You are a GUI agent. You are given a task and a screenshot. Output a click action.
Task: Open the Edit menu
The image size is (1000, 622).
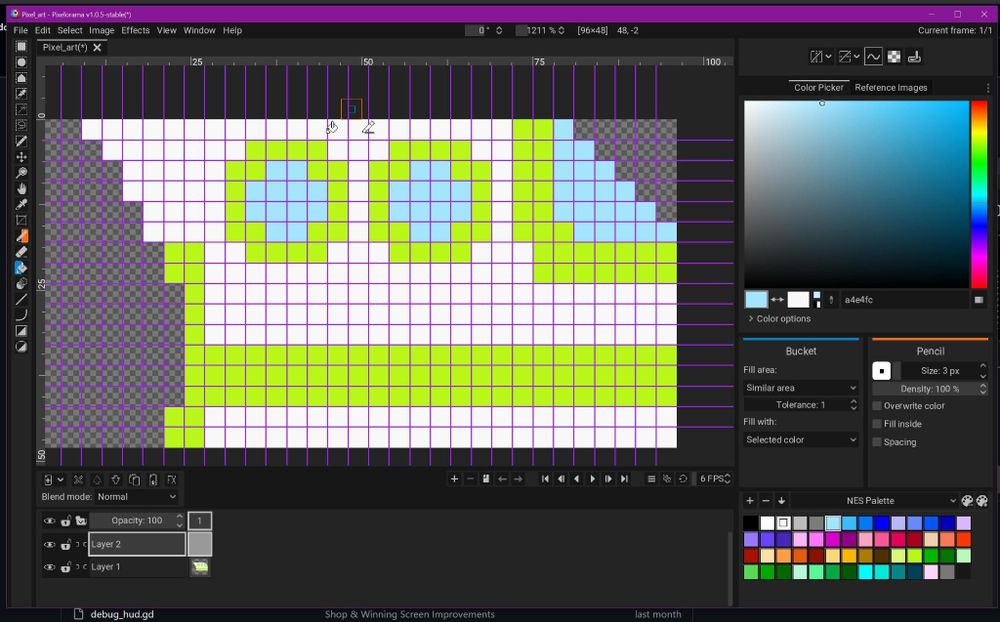pyautogui.click(x=43, y=30)
